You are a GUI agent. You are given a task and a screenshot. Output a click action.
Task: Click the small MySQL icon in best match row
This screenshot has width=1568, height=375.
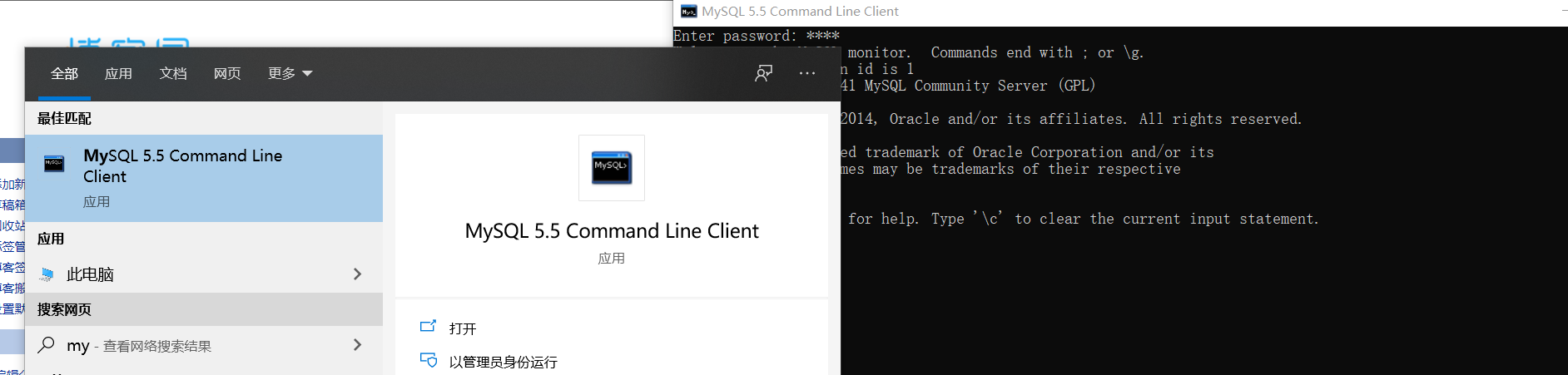54,164
